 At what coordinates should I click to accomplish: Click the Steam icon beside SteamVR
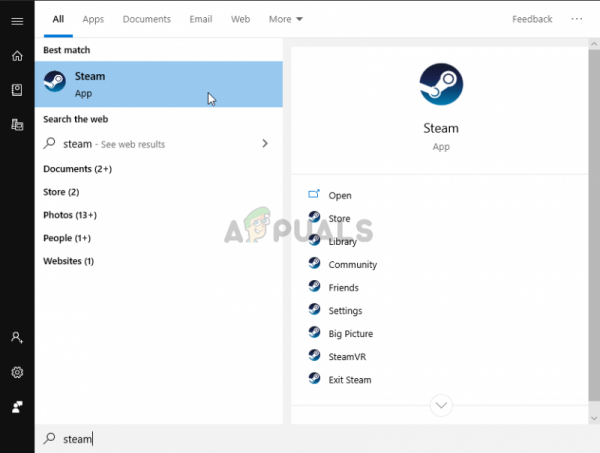click(x=315, y=355)
